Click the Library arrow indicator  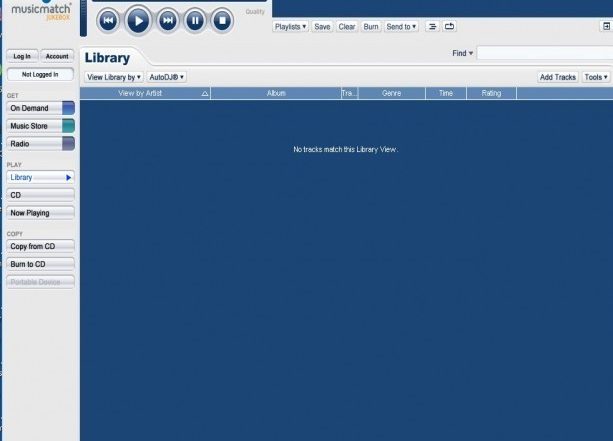point(69,177)
